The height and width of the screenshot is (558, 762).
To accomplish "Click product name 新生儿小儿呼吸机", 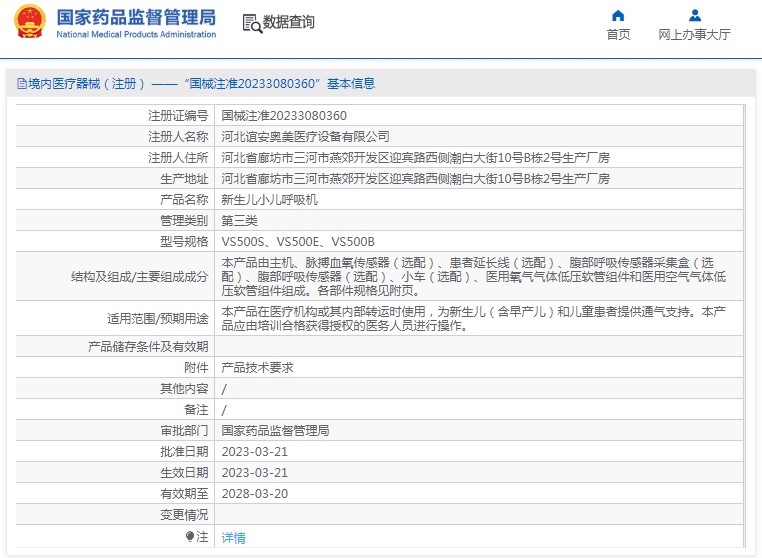I will point(270,200).
